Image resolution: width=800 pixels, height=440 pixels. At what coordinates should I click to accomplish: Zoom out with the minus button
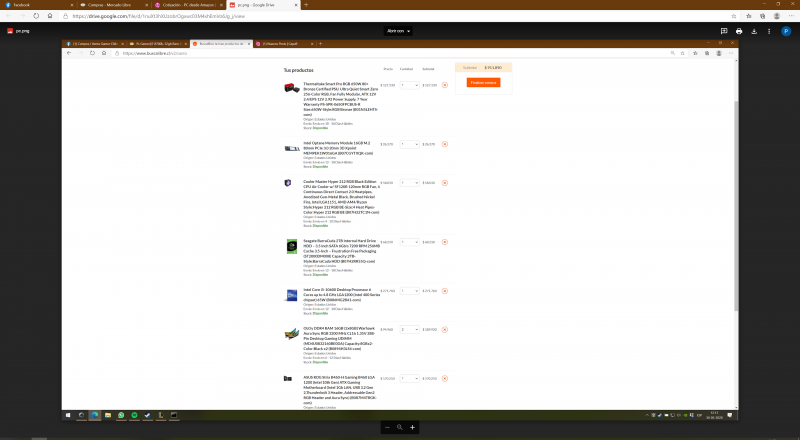(387, 427)
